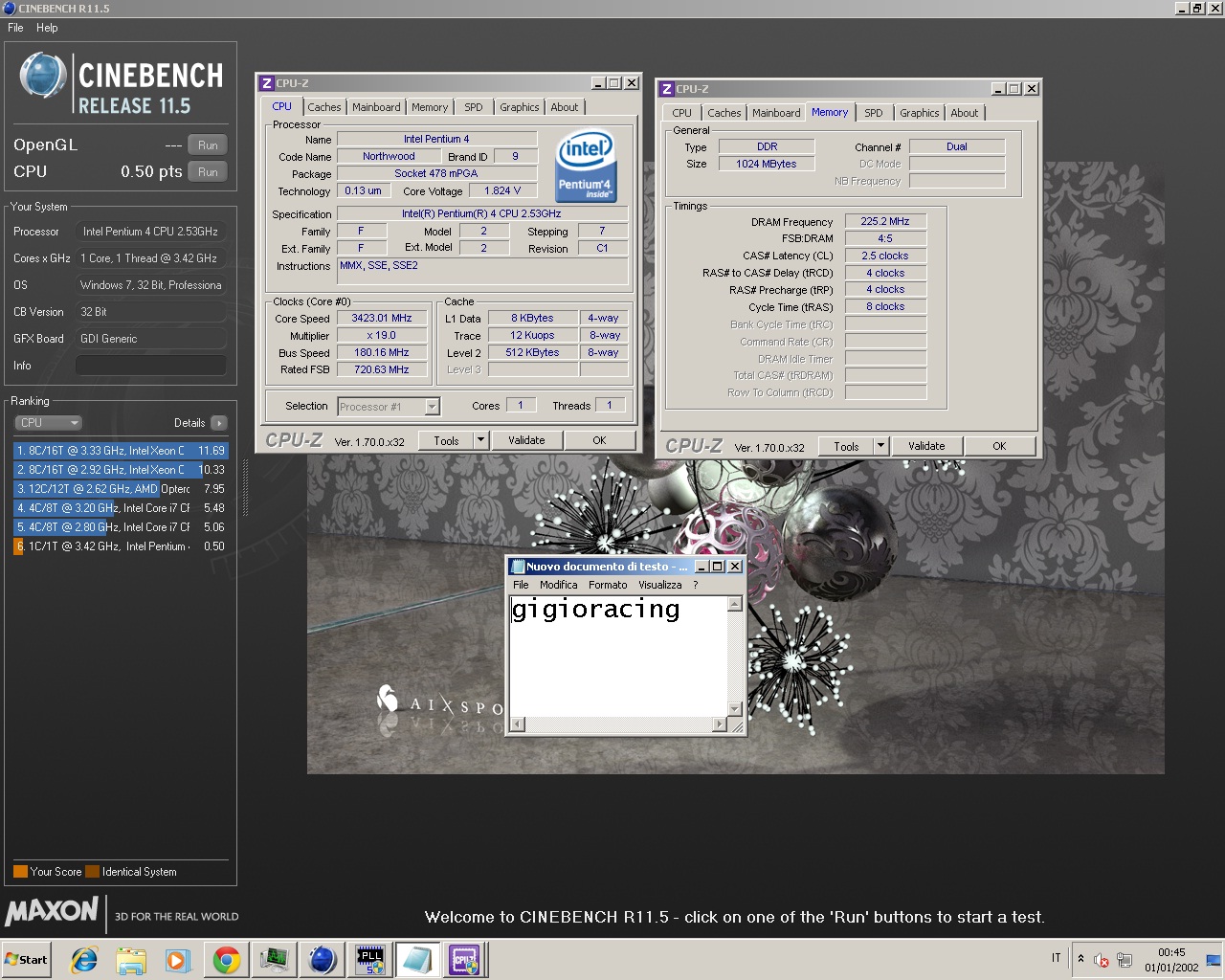The height and width of the screenshot is (980, 1225).
Task: Click Tools button in right CPU-Z window
Action: (846, 447)
